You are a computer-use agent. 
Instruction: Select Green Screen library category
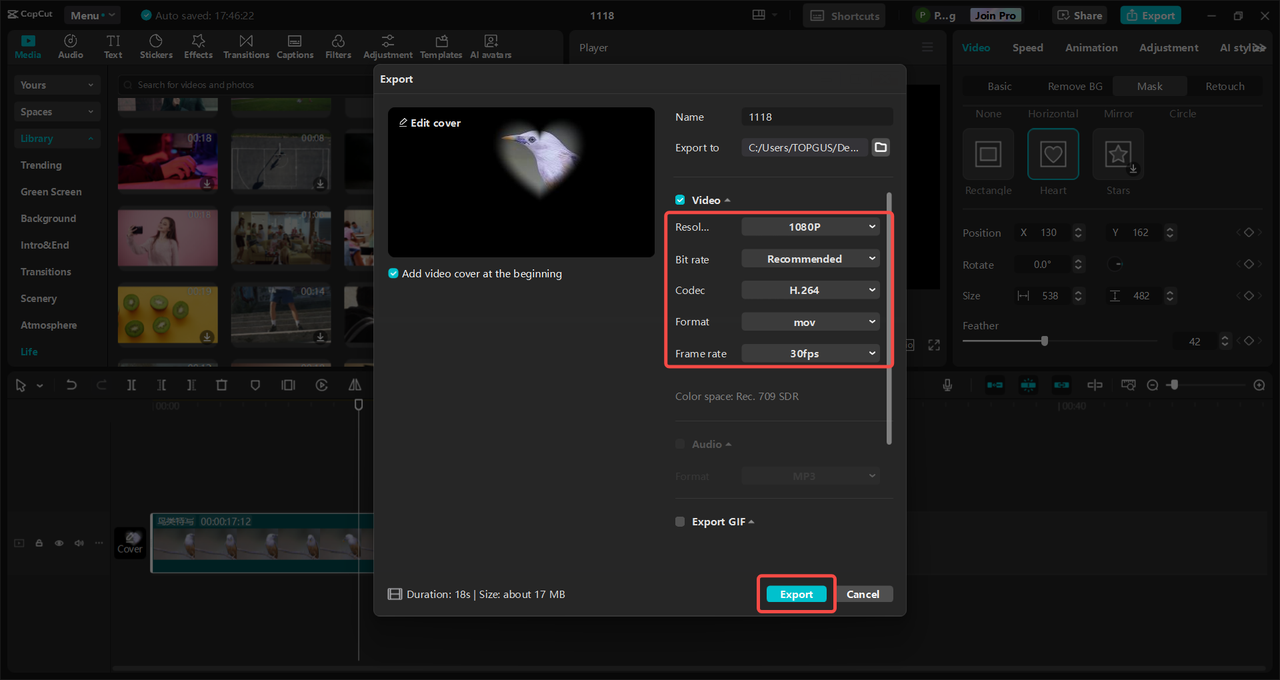click(51, 192)
